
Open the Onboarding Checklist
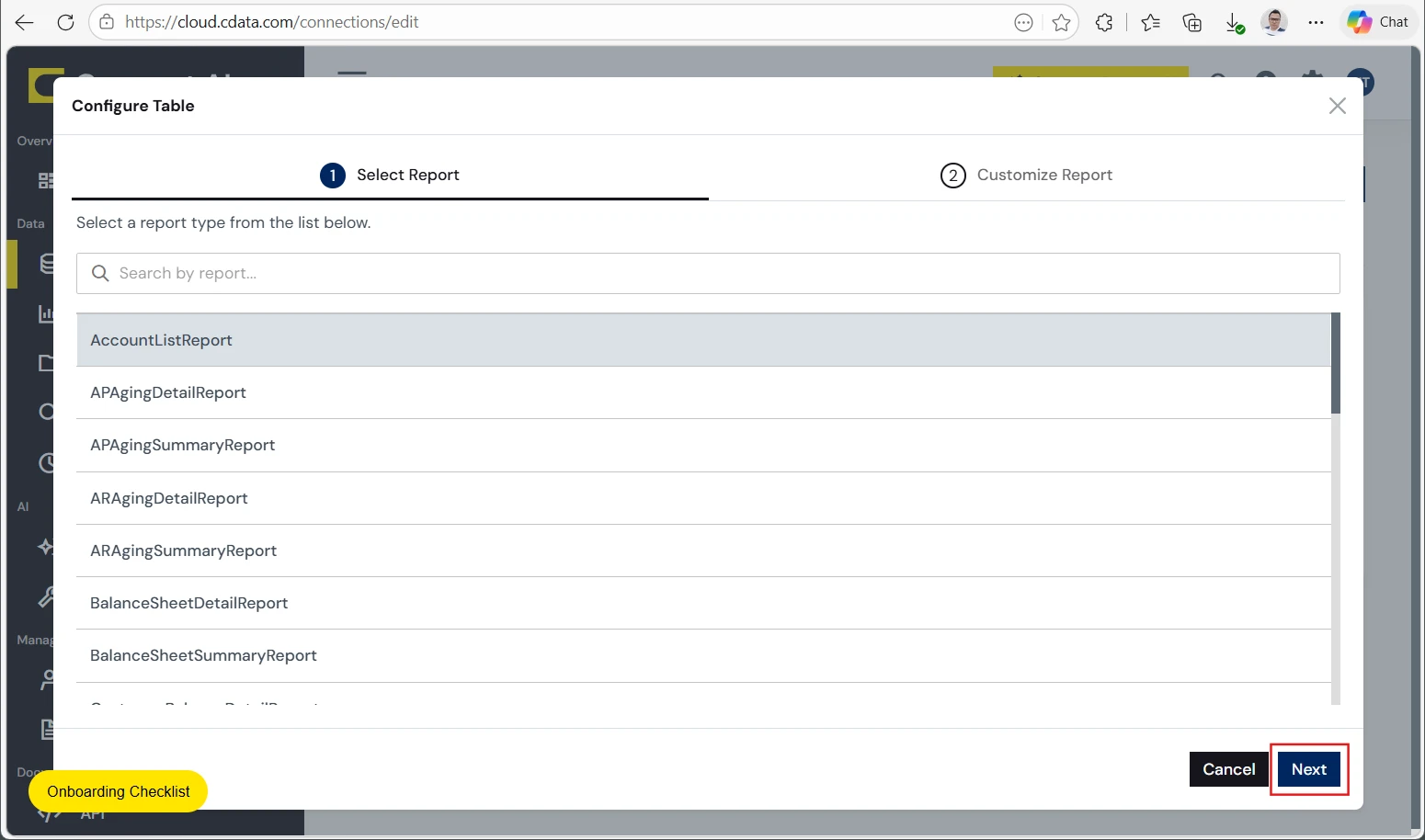click(x=119, y=791)
